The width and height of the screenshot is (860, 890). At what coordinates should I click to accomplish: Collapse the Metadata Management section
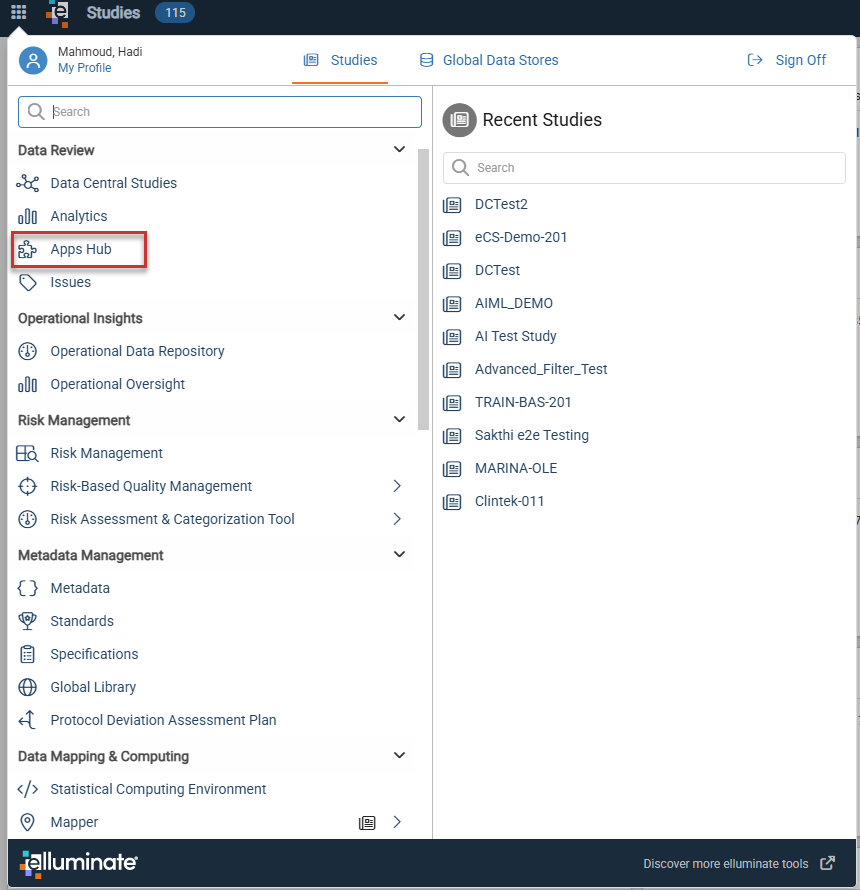click(399, 554)
